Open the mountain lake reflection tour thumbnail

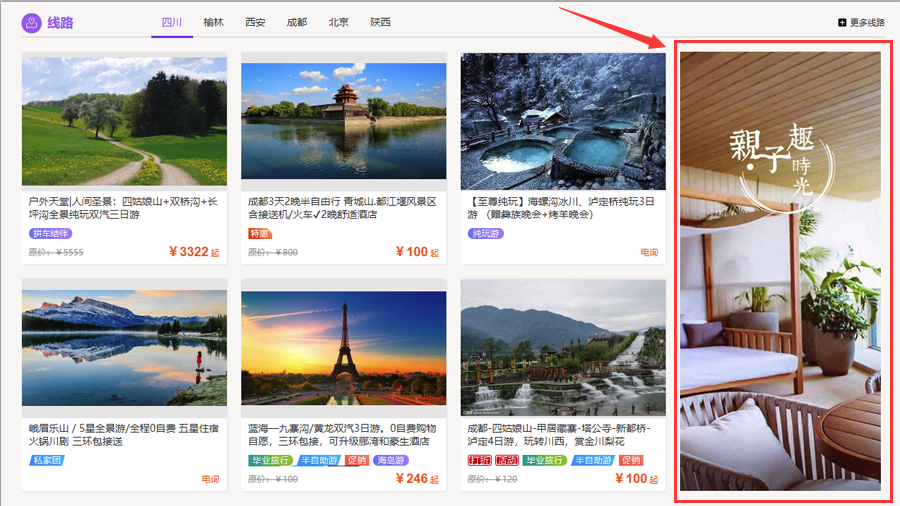click(124, 346)
